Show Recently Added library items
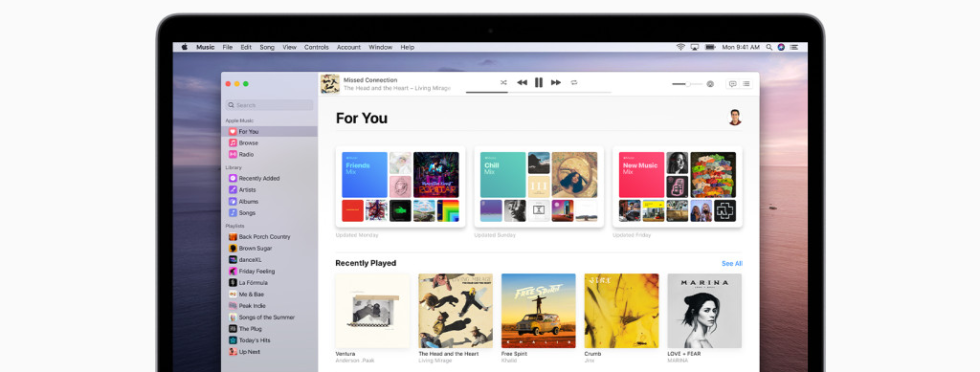Image resolution: width=980 pixels, height=372 pixels. [x=270, y=178]
